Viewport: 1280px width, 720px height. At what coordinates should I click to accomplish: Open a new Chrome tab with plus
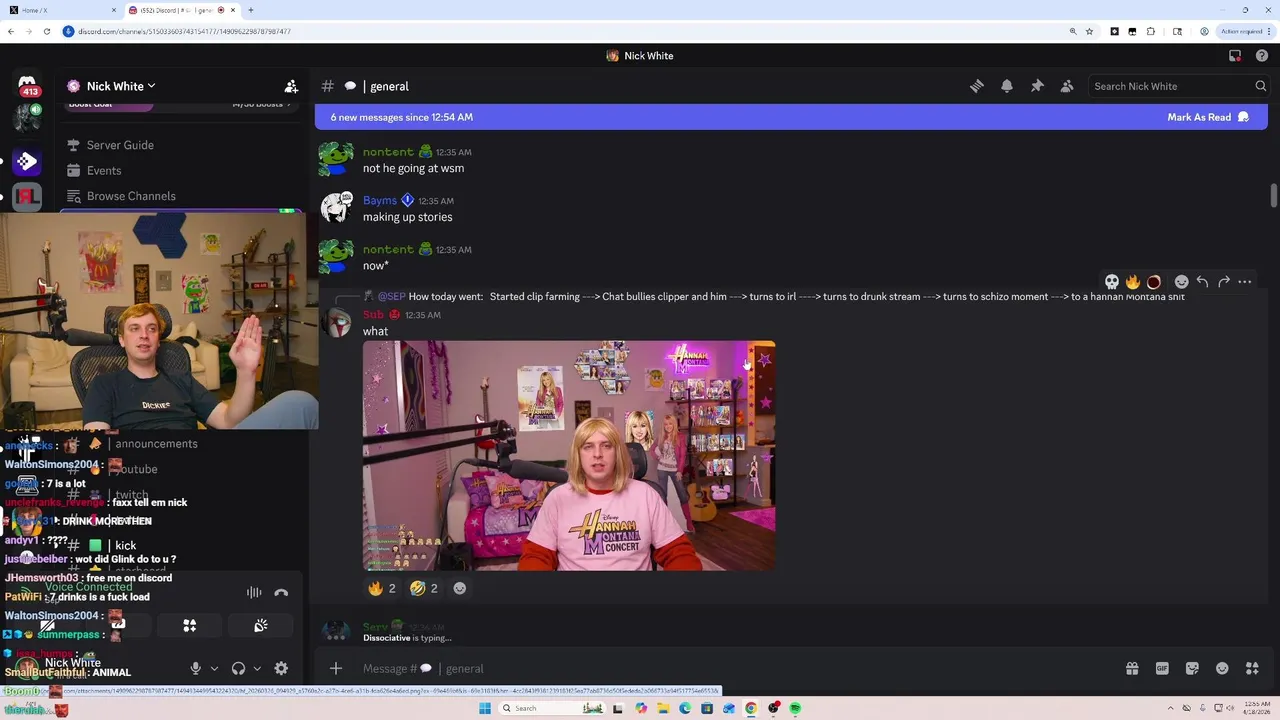(x=250, y=10)
